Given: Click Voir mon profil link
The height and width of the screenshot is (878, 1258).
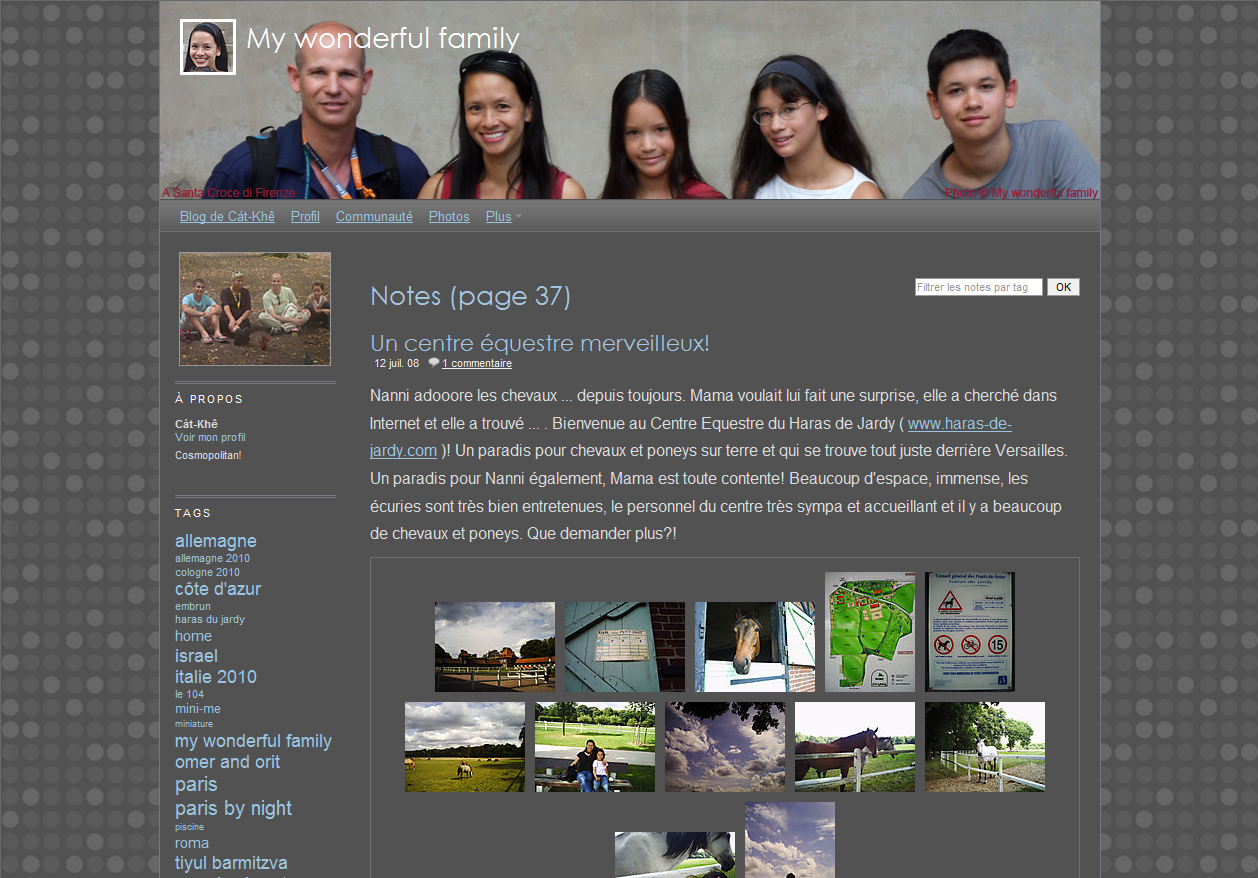Looking at the screenshot, I should (x=210, y=438).
